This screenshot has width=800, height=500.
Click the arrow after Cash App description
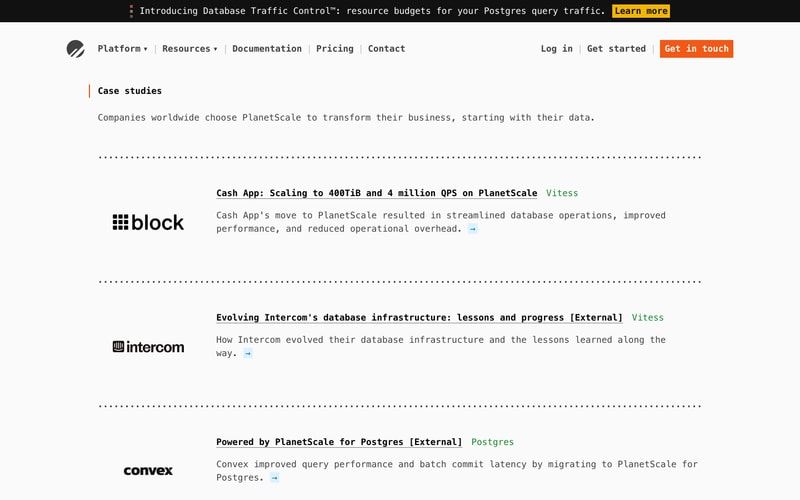[473, 229]
